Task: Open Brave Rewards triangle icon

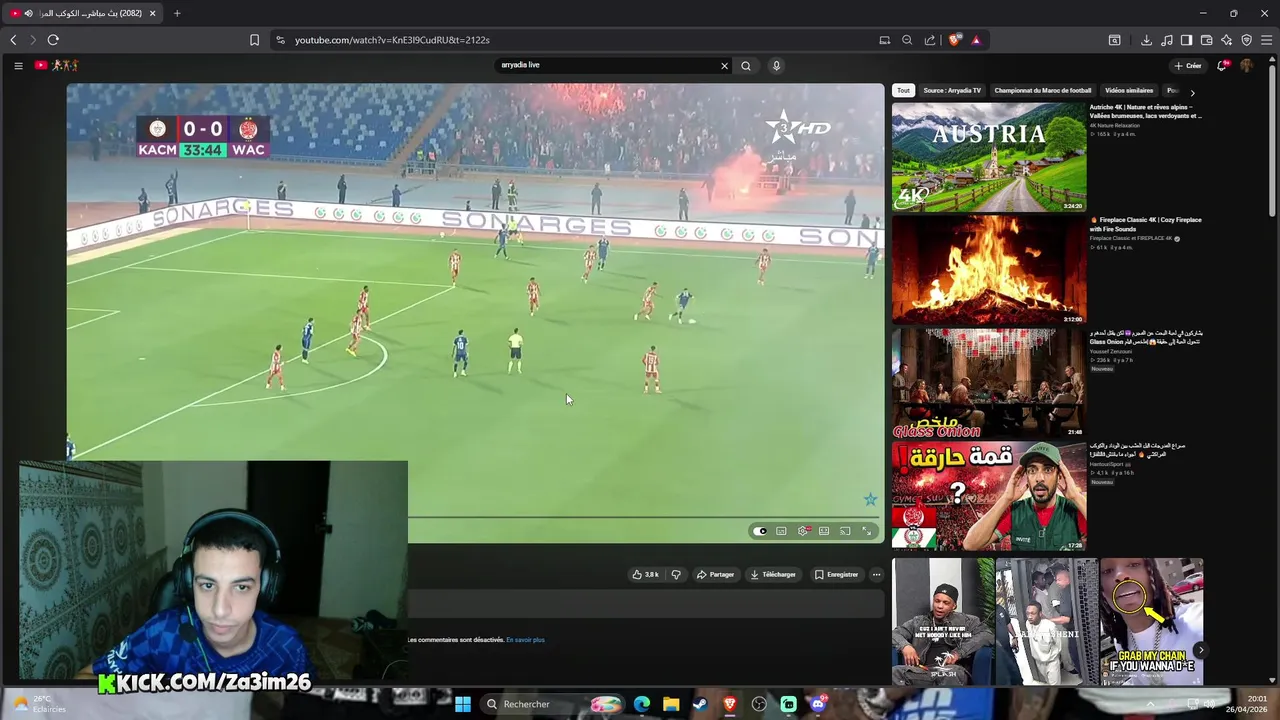Action: pyautogui.click(x=976, y=40)
